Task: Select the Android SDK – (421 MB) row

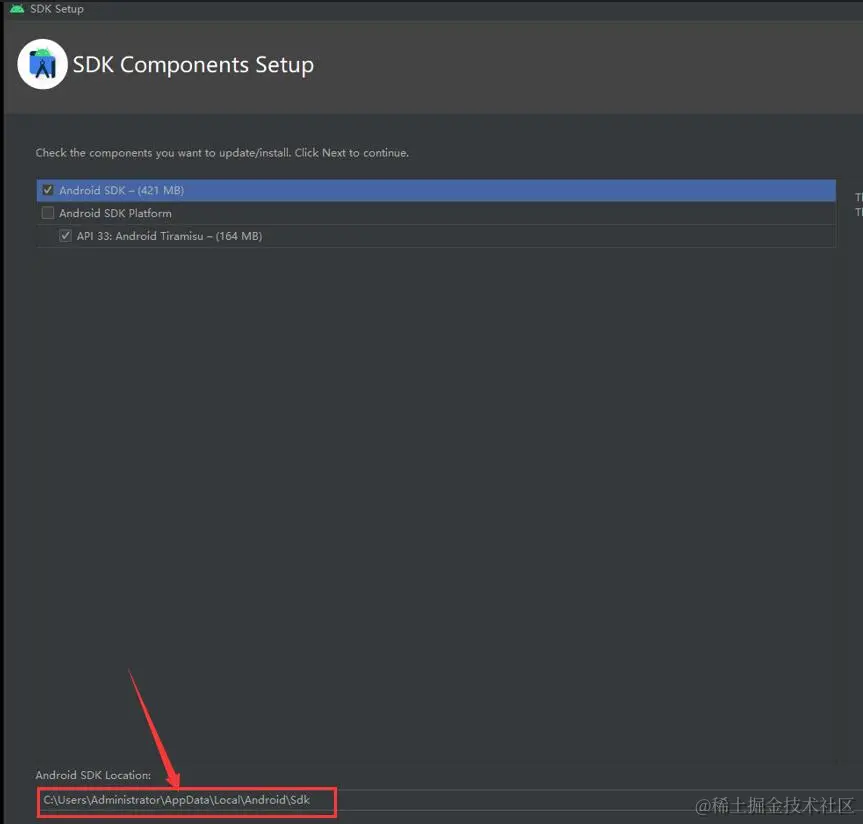Action: 436,190
